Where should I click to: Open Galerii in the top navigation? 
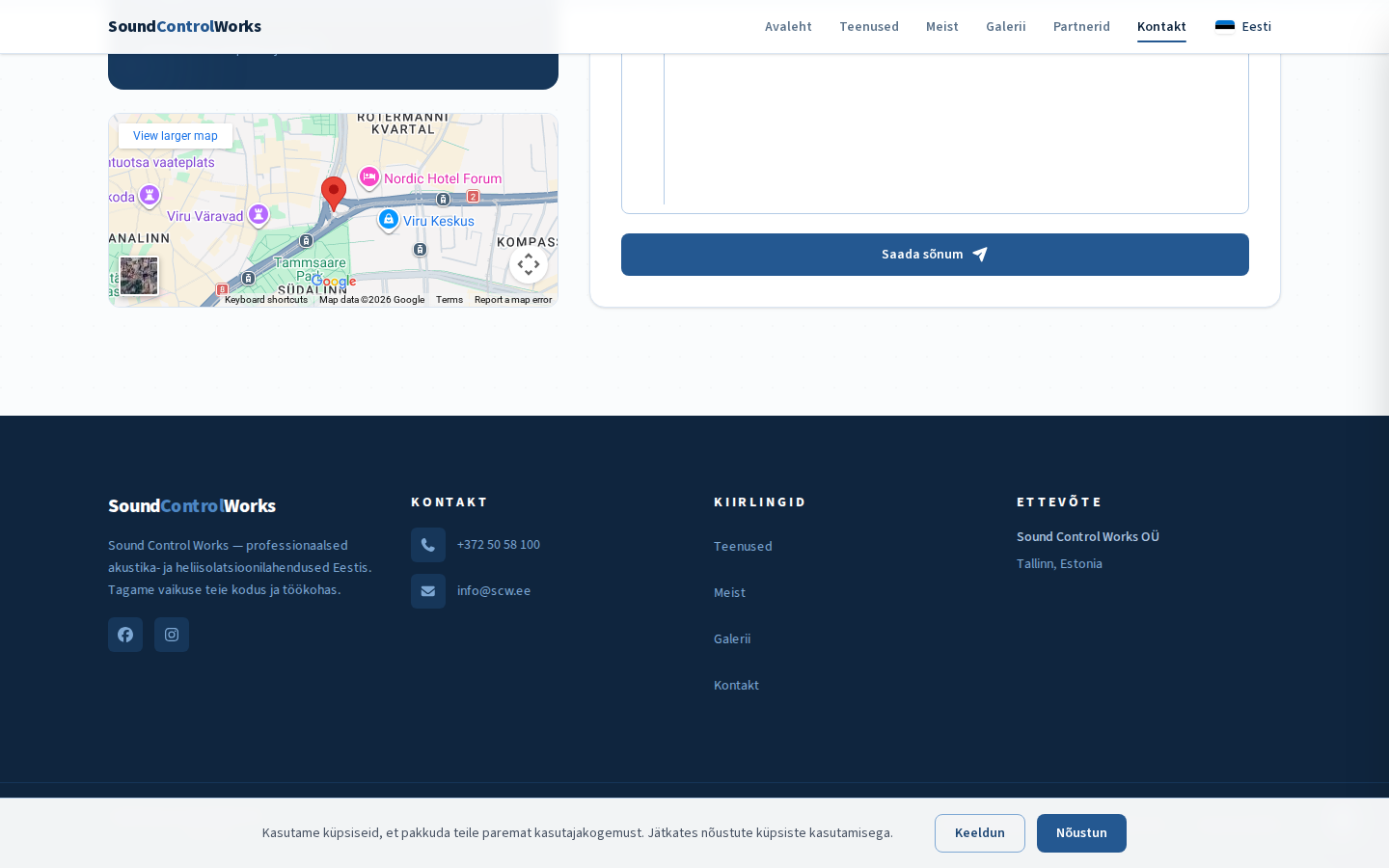click(x=1006, y=26)
